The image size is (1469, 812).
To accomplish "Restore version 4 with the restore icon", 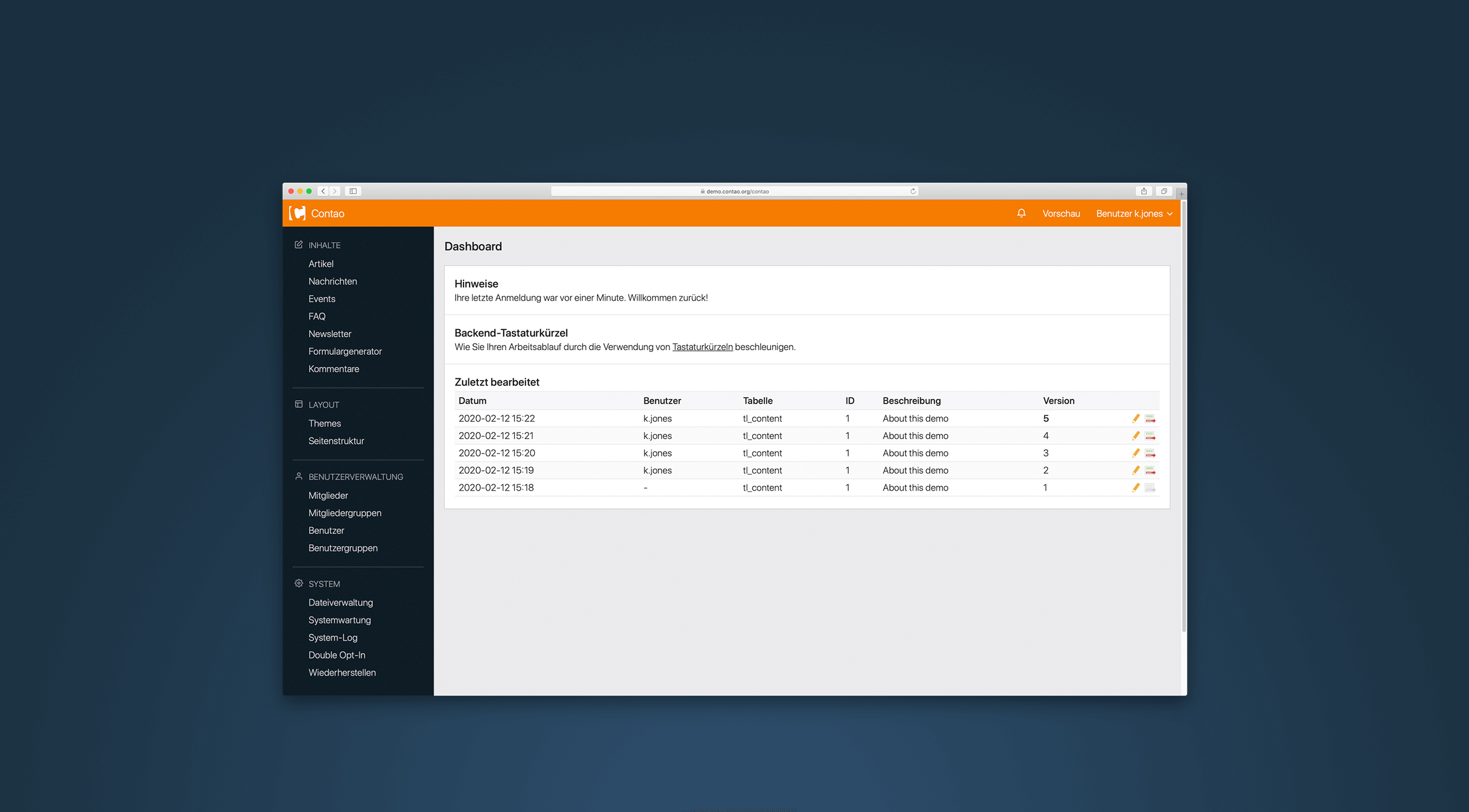I will point(1151,435).
